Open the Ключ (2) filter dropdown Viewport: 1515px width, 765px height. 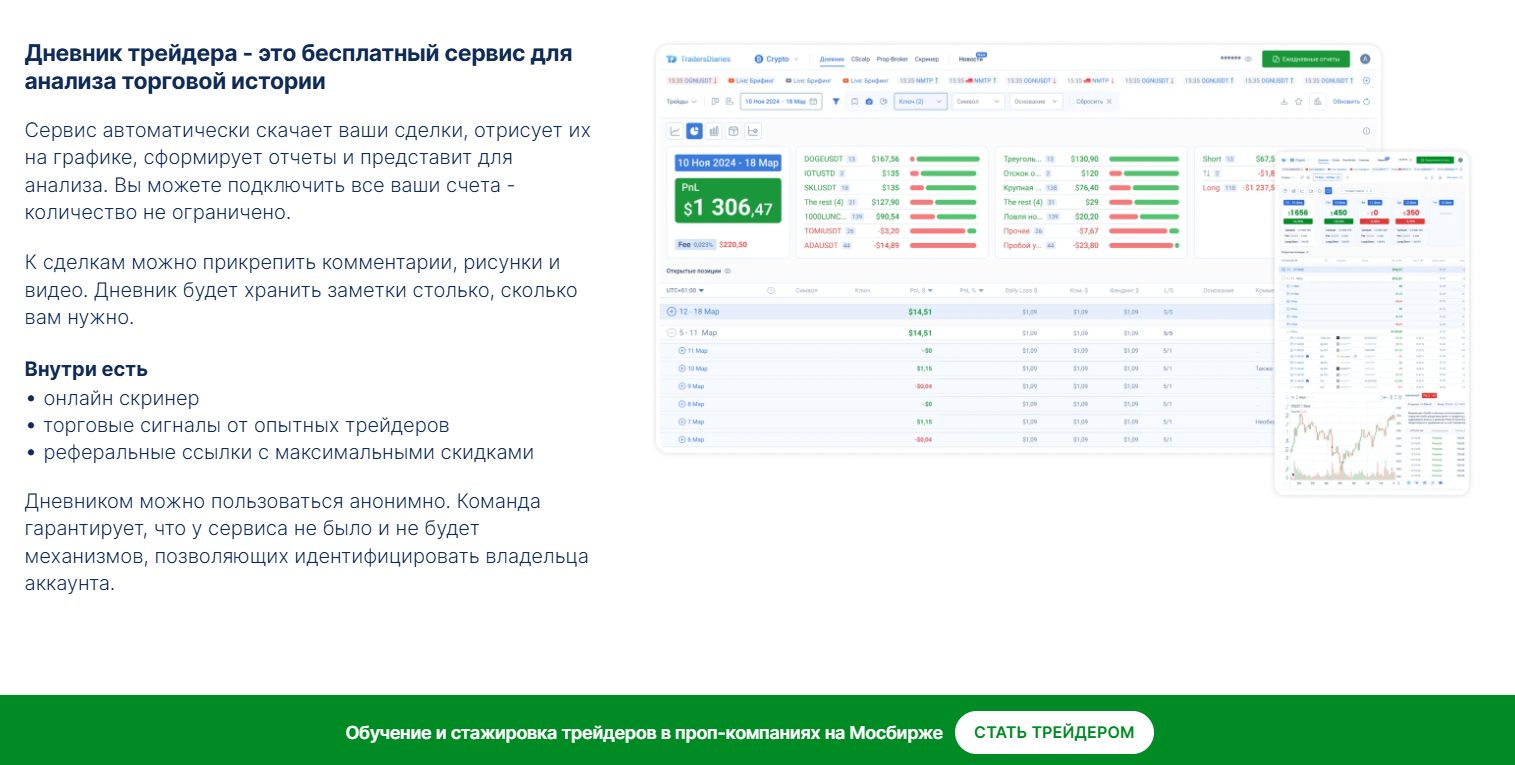point(920,101)
